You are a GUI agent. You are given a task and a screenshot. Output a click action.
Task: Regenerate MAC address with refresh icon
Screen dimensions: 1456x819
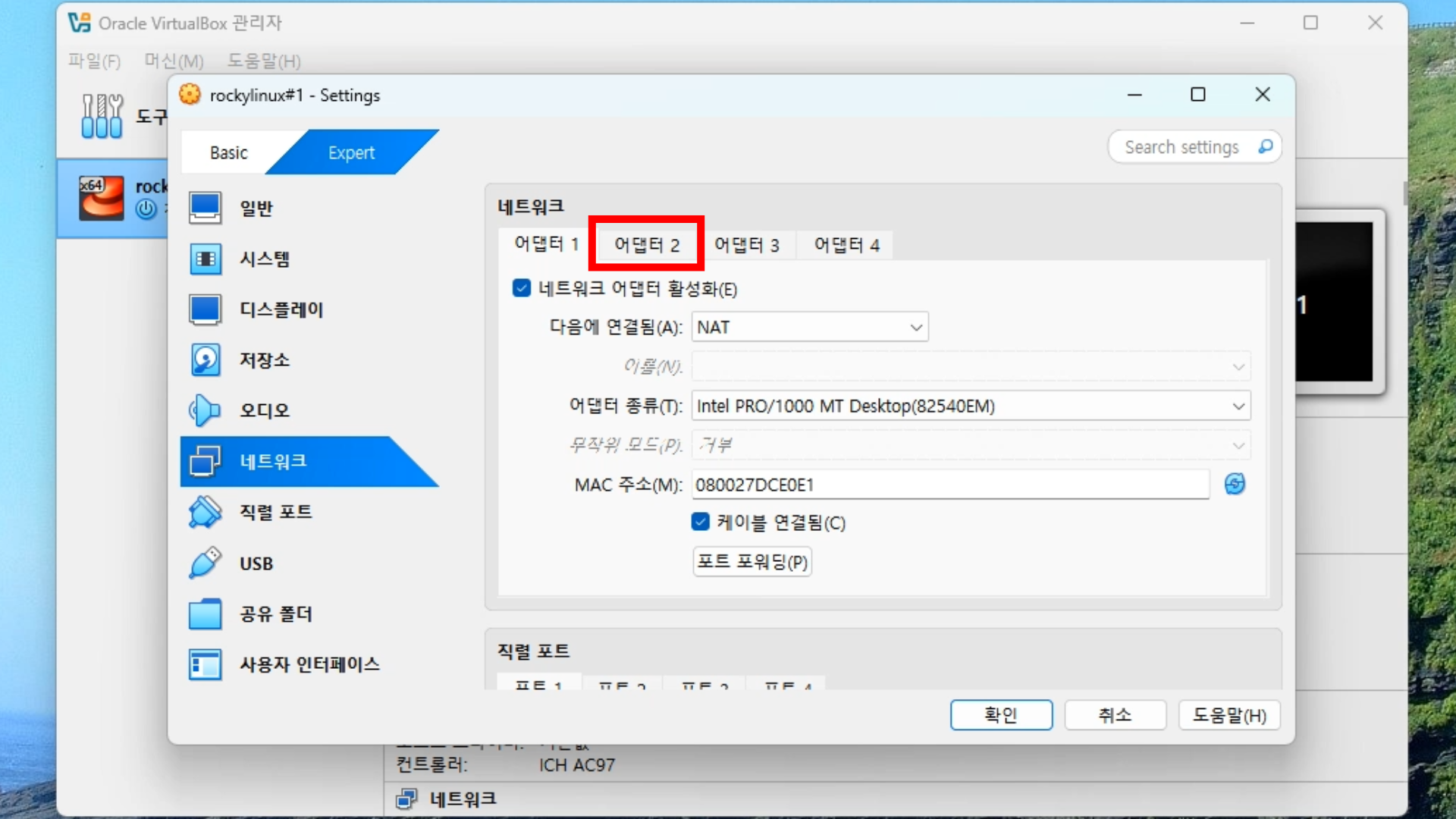[1235, 484]
